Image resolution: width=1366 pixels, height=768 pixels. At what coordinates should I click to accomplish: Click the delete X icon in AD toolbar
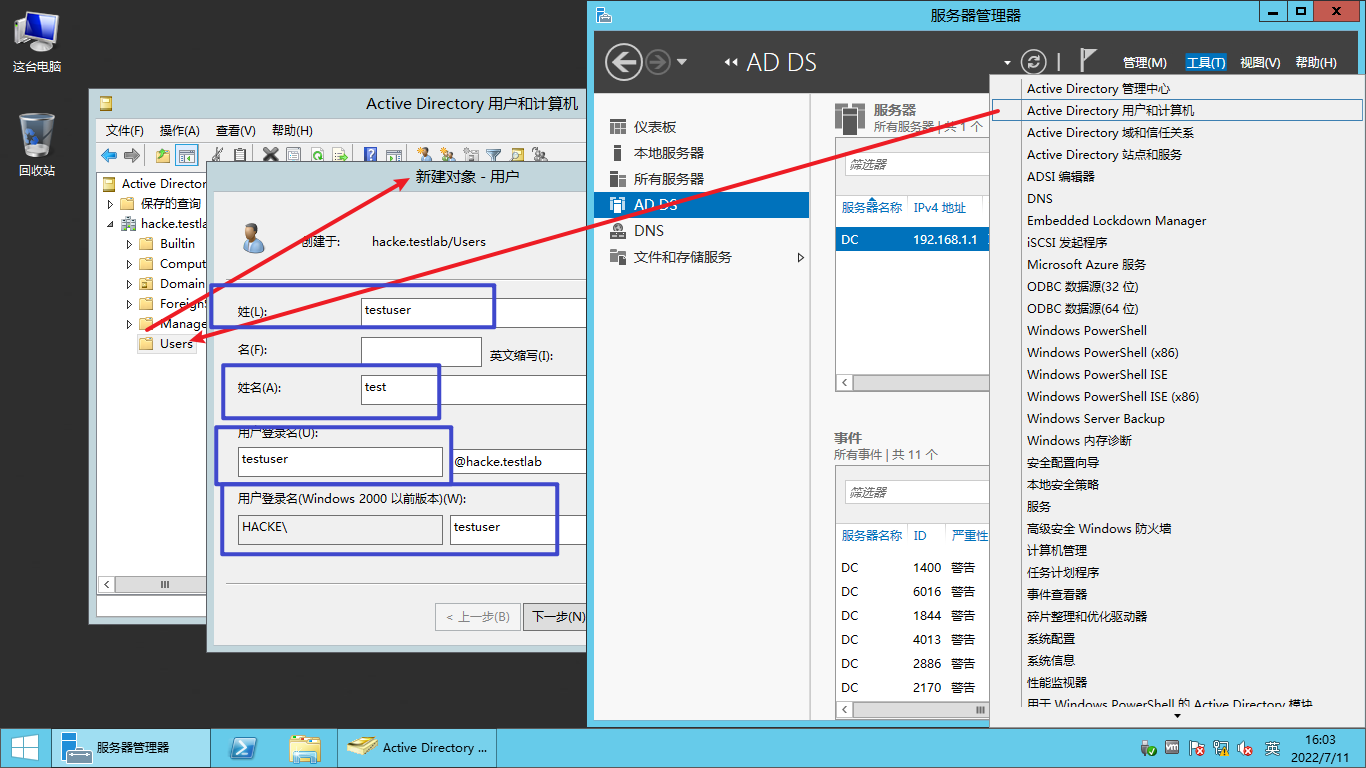[270, 155]
